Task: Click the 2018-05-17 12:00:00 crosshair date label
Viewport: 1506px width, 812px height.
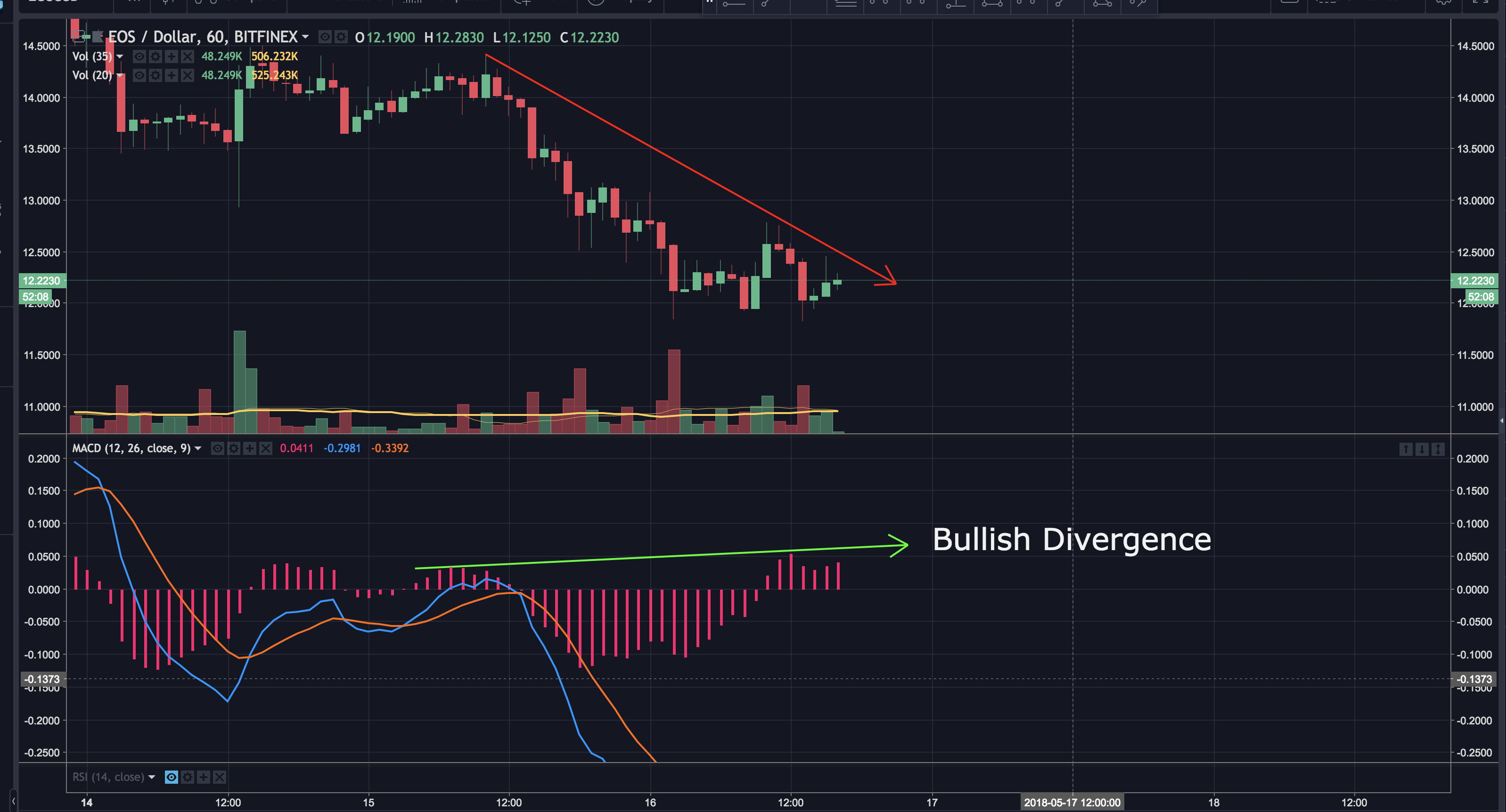Action: point(1072,803)
